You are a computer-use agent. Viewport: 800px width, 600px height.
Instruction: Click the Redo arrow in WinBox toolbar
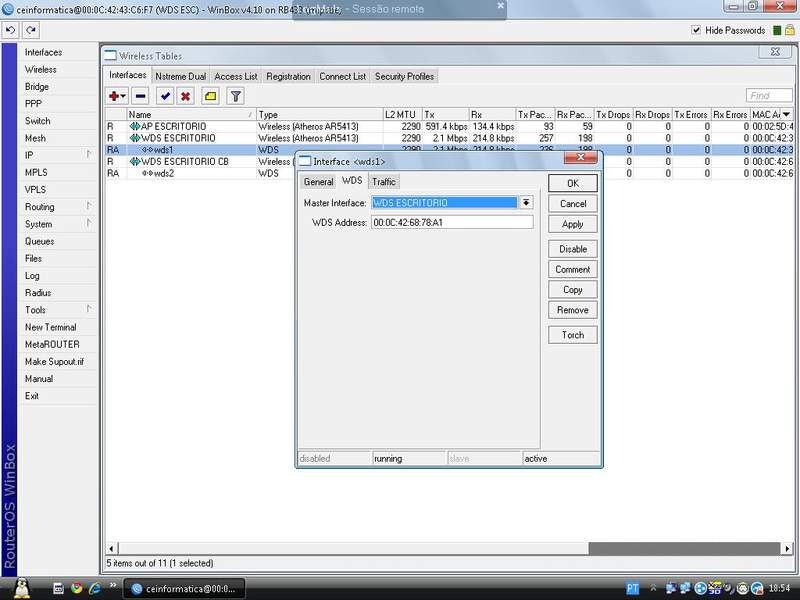click(31, 31)
